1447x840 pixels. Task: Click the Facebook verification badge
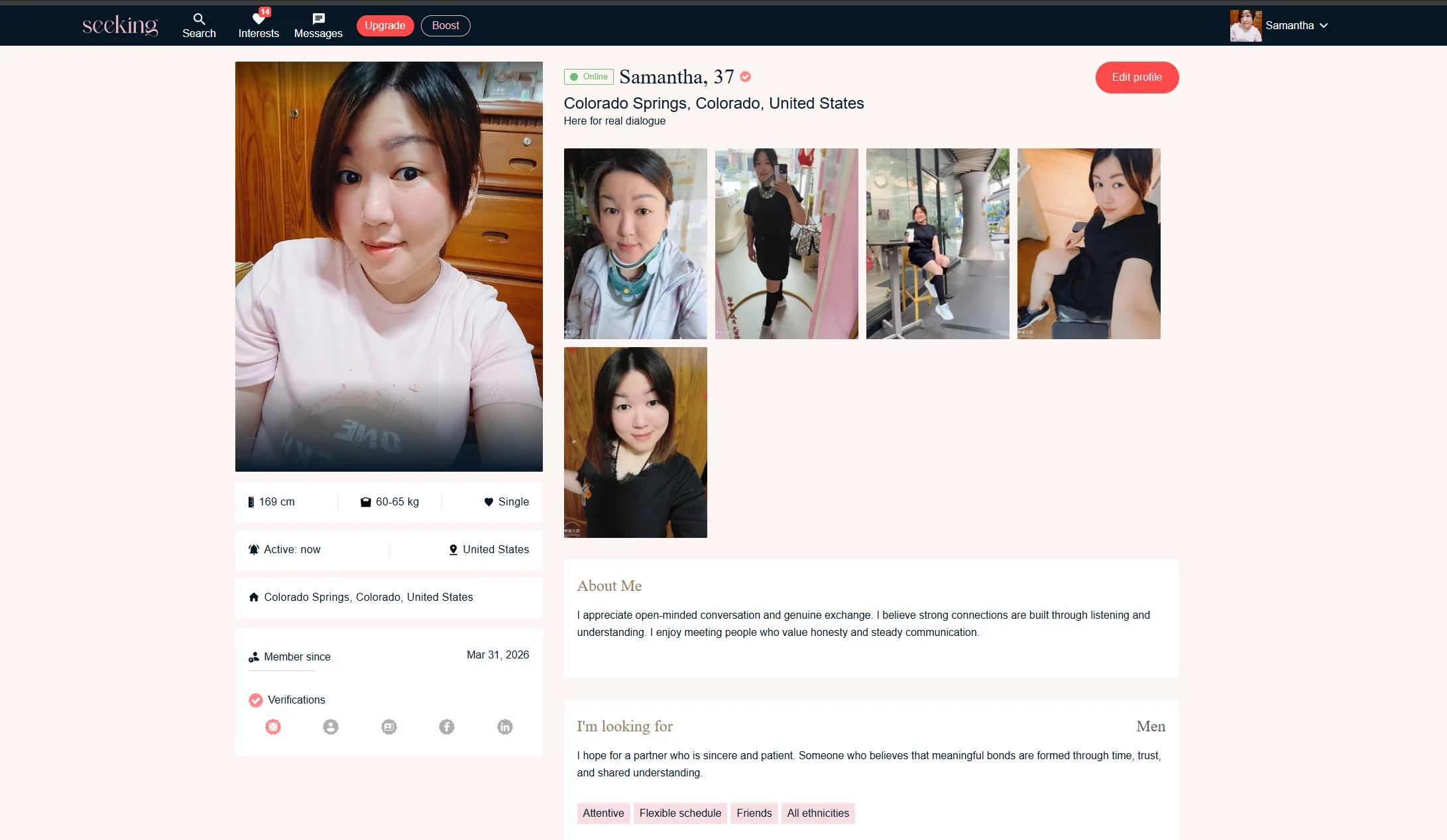coord(447,727)
